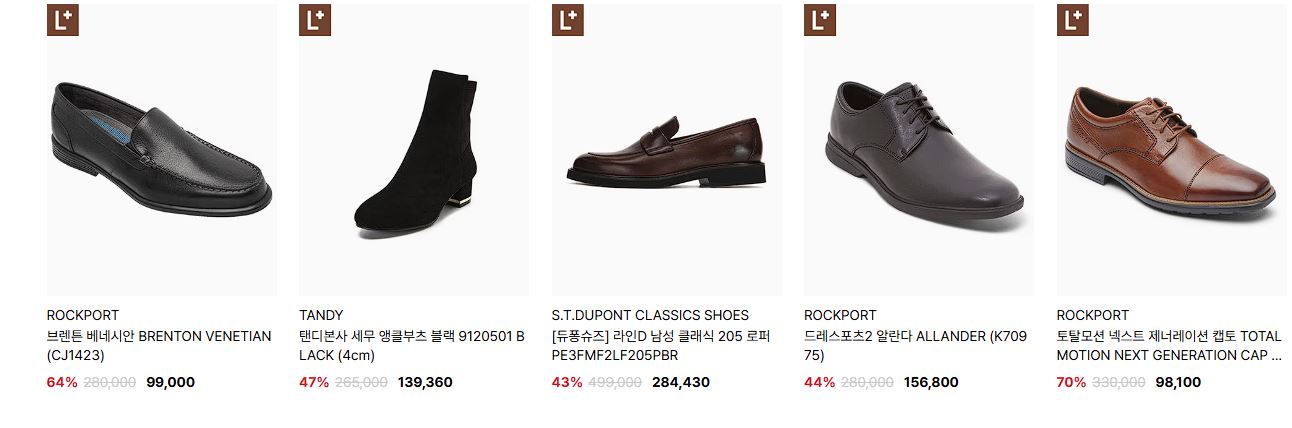Open the tan cap toe oxford image
This screenshot has width=1292, height=428.
point(1172,150)
